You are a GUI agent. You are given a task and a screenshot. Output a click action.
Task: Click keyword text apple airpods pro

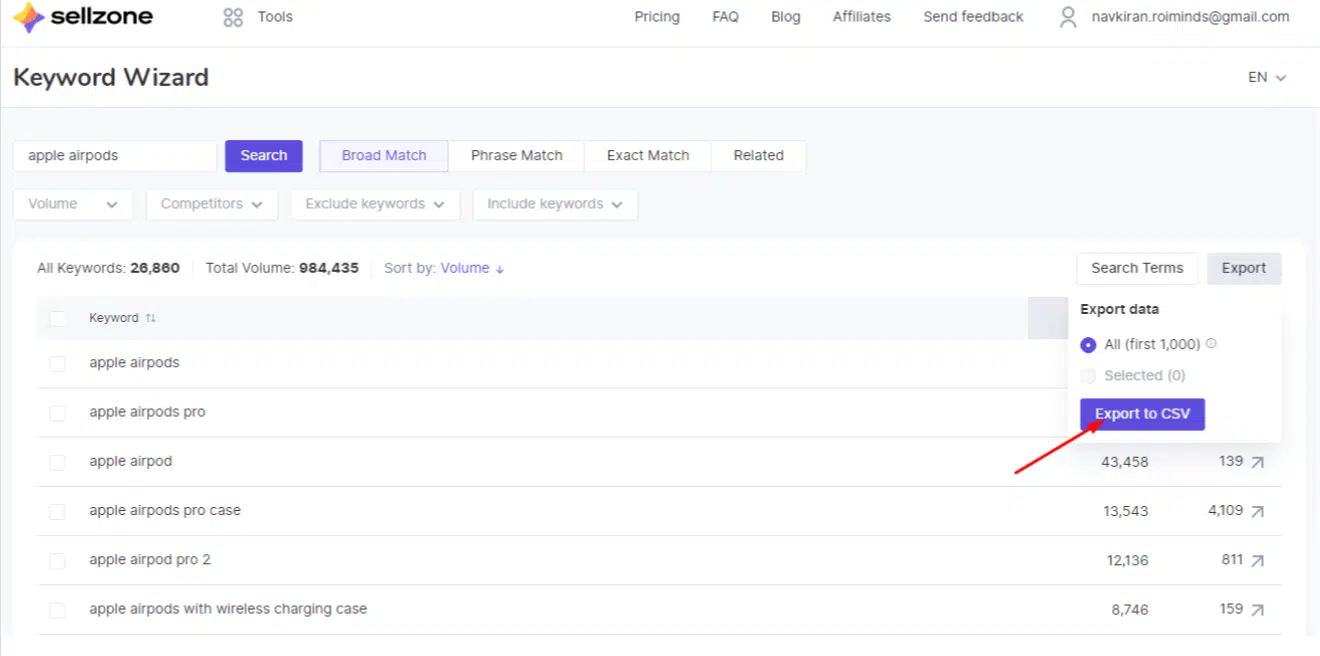click(x=147, y=412)
